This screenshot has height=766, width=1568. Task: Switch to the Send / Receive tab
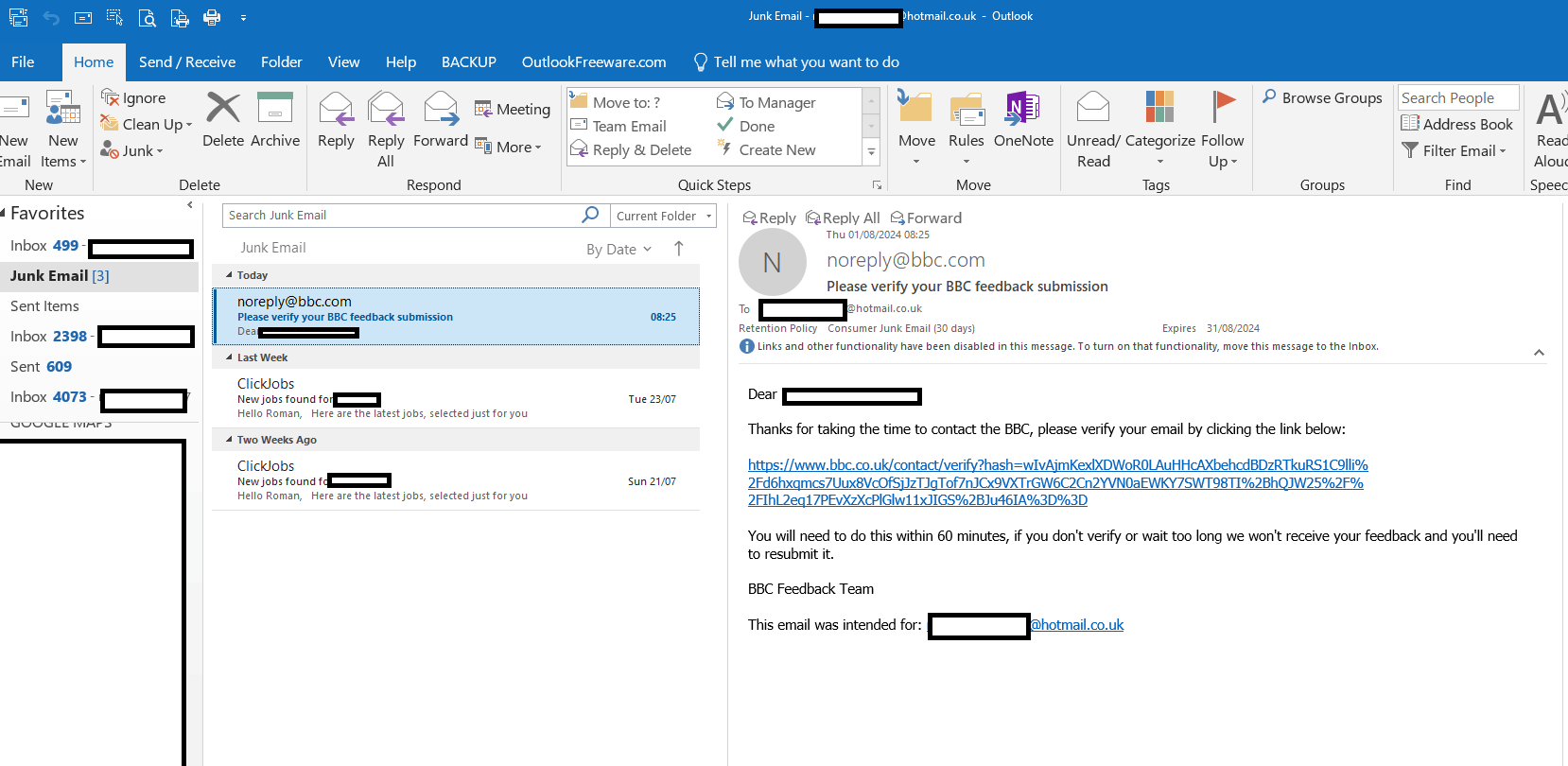[x=187, y=61]
